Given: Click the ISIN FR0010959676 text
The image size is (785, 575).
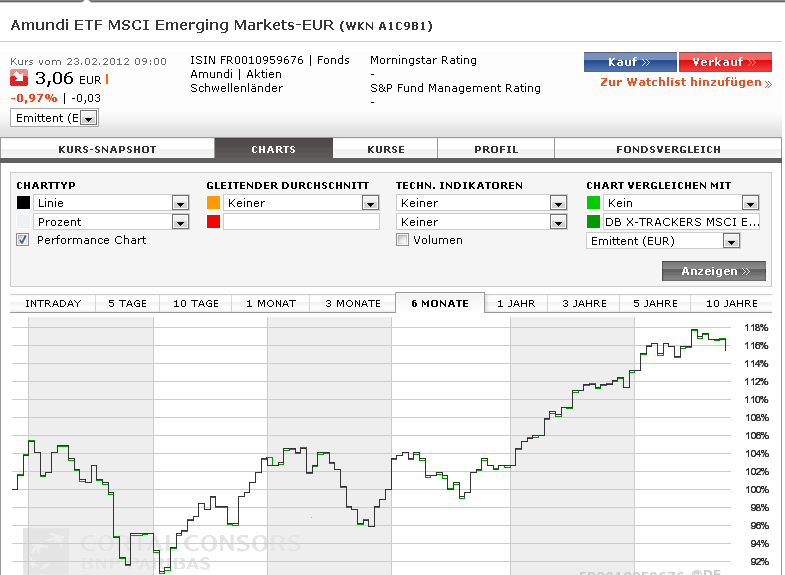Looking at the screenshot, I should click(247, 60).
